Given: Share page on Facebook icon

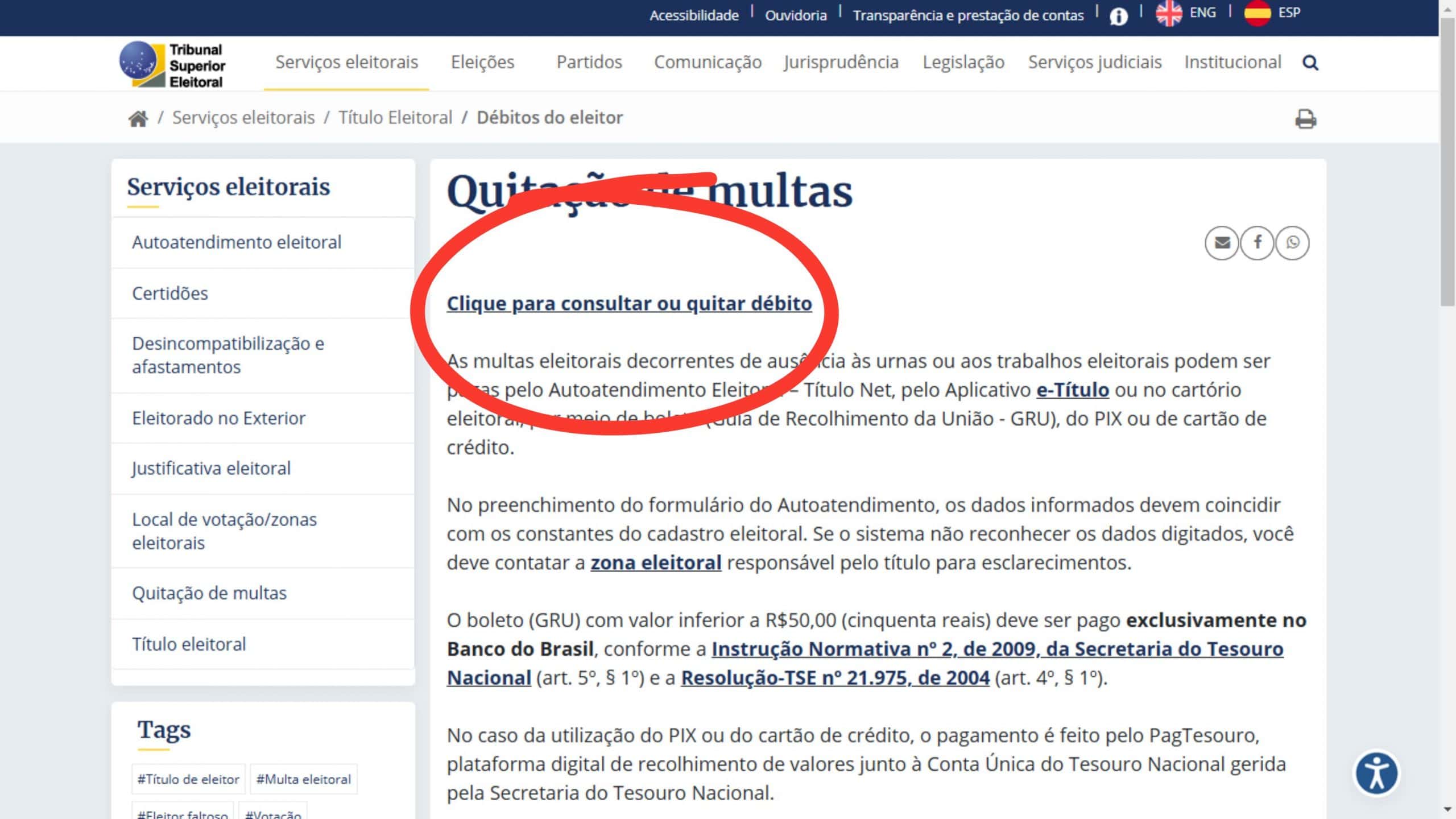Looking at the screenshot, I should (x=1258, y=243).
